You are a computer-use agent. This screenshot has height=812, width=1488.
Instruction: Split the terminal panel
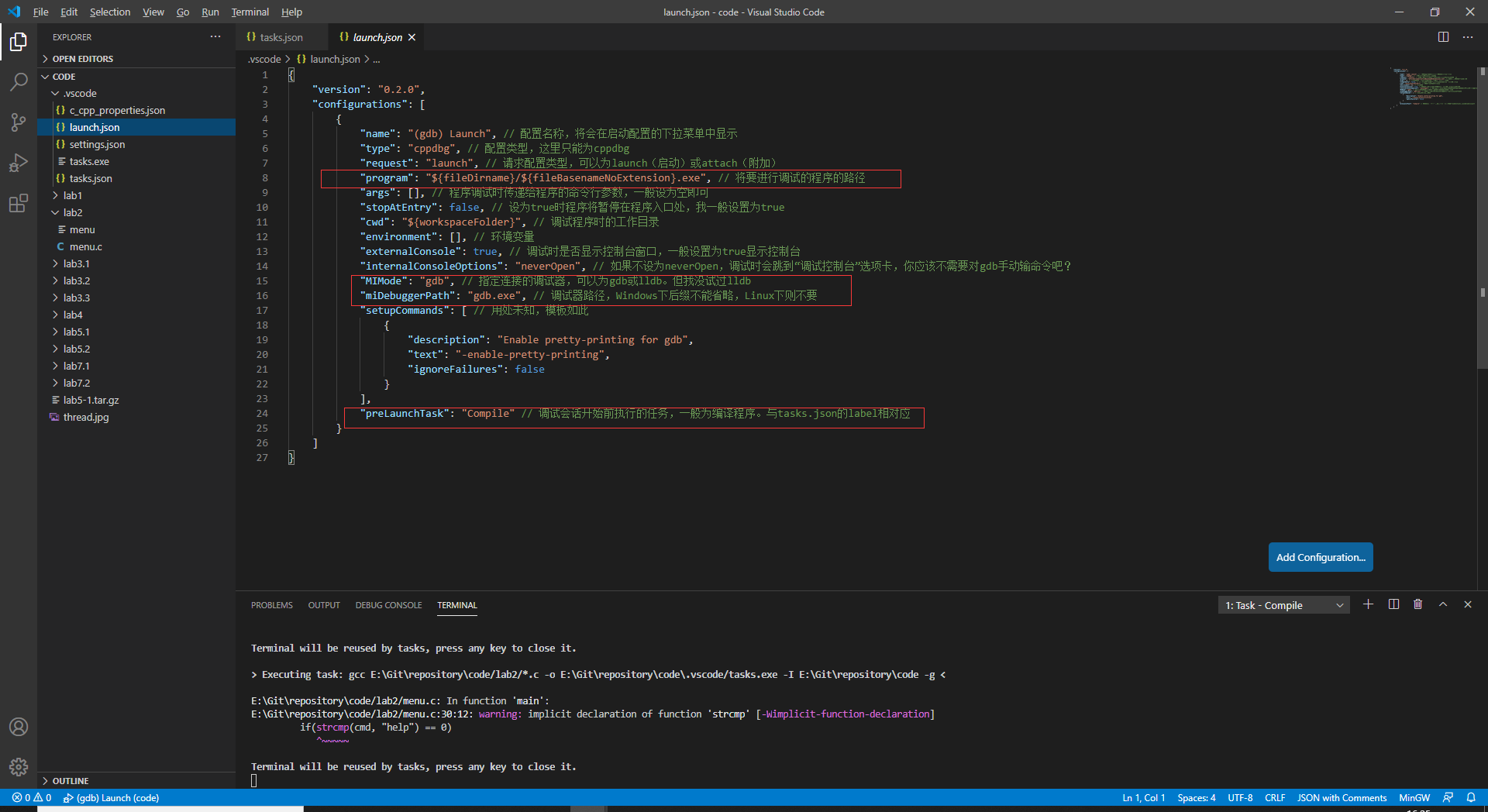(x=1393, y=604)
